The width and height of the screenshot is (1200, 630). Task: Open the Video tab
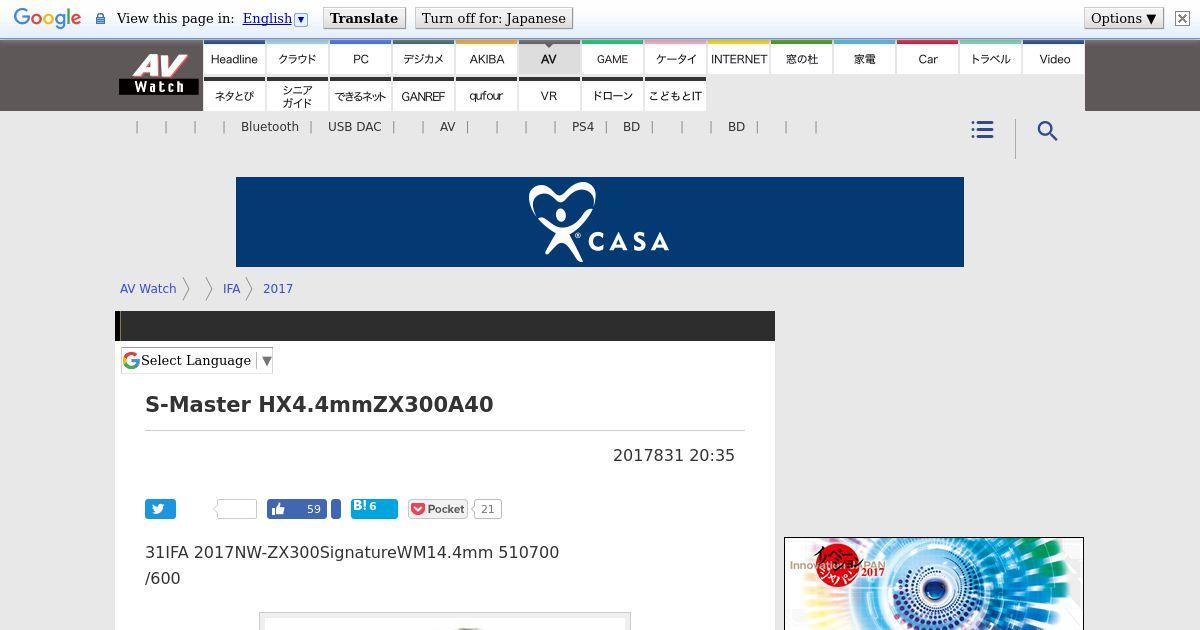1054,59
